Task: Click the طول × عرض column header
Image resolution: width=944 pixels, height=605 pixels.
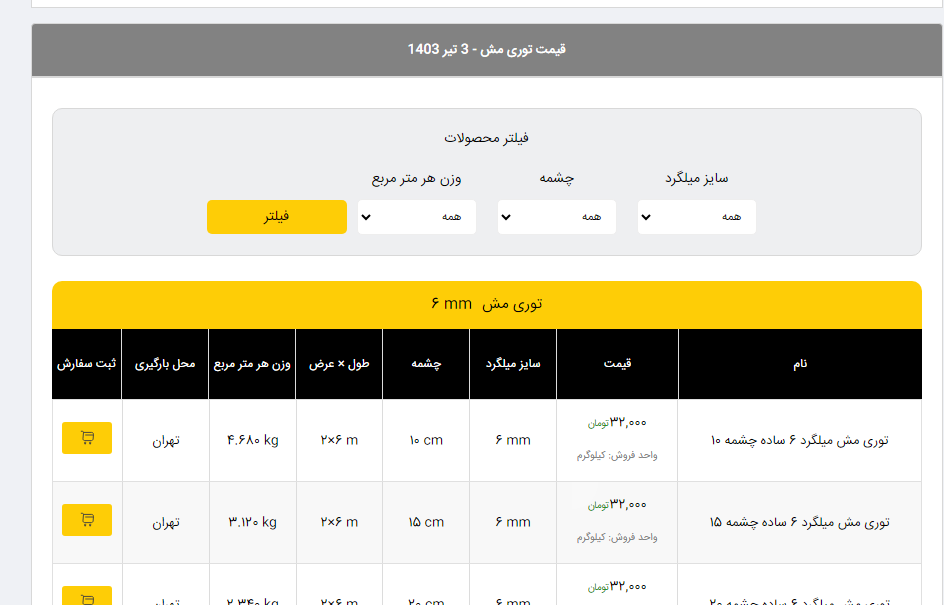Action: (x=339, y=364)
